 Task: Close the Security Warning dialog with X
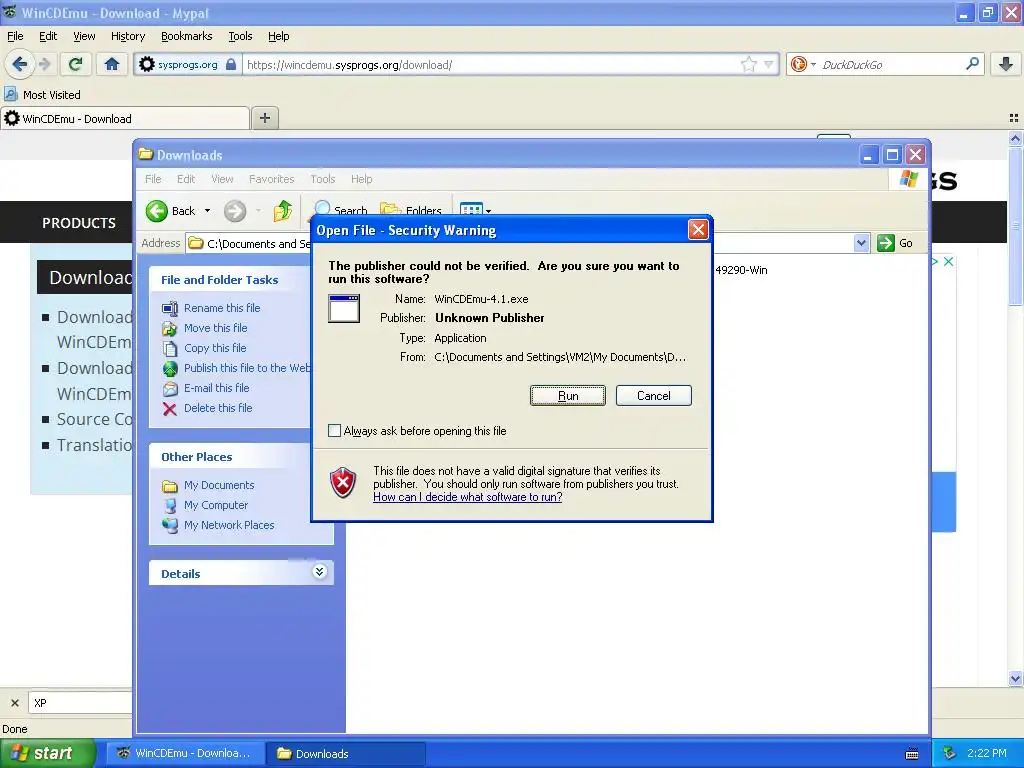click(x=698, y=229)
